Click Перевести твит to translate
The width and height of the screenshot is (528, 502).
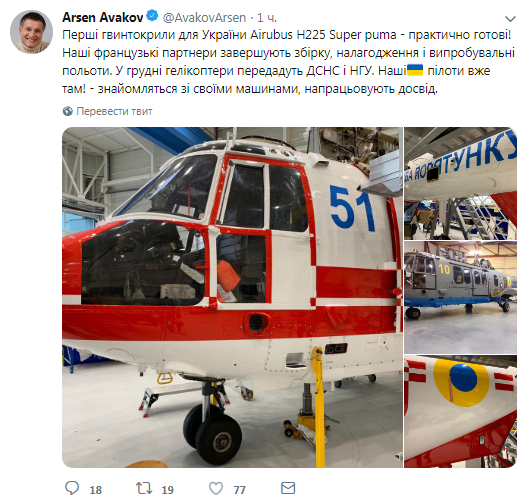[114, 111]
